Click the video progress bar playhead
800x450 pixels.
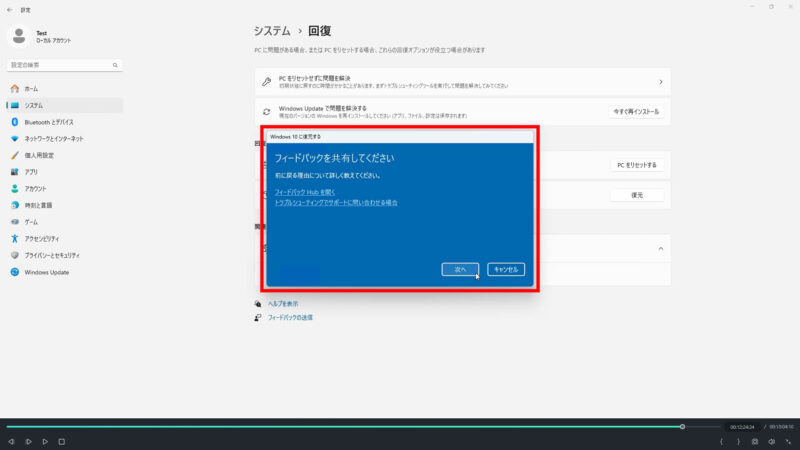coord(682,427)
